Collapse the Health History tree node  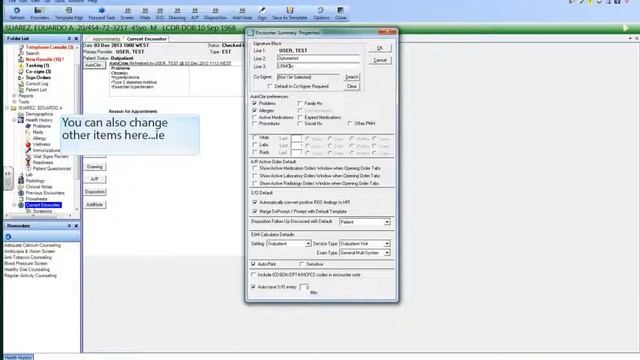pos(14,120)
